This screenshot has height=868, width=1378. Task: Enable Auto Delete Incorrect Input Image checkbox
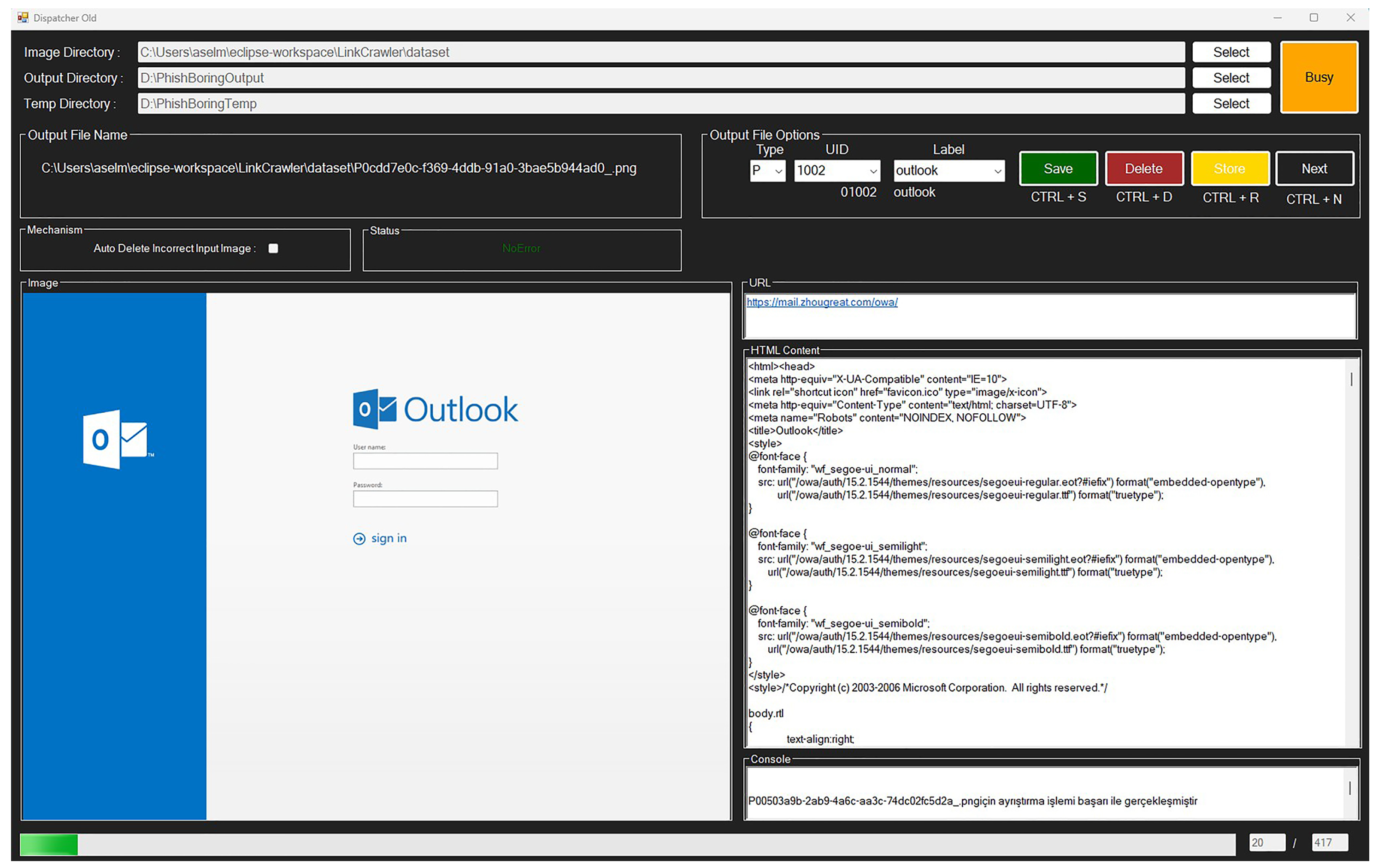click(x=274, y=248)
